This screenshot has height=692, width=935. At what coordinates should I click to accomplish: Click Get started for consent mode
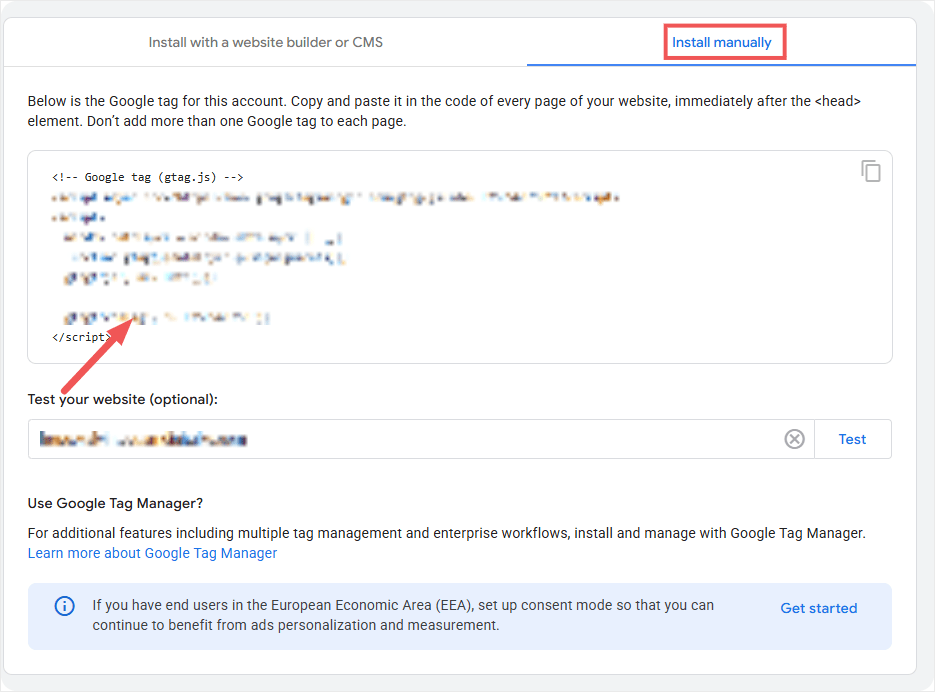click(x=819, y=608)
